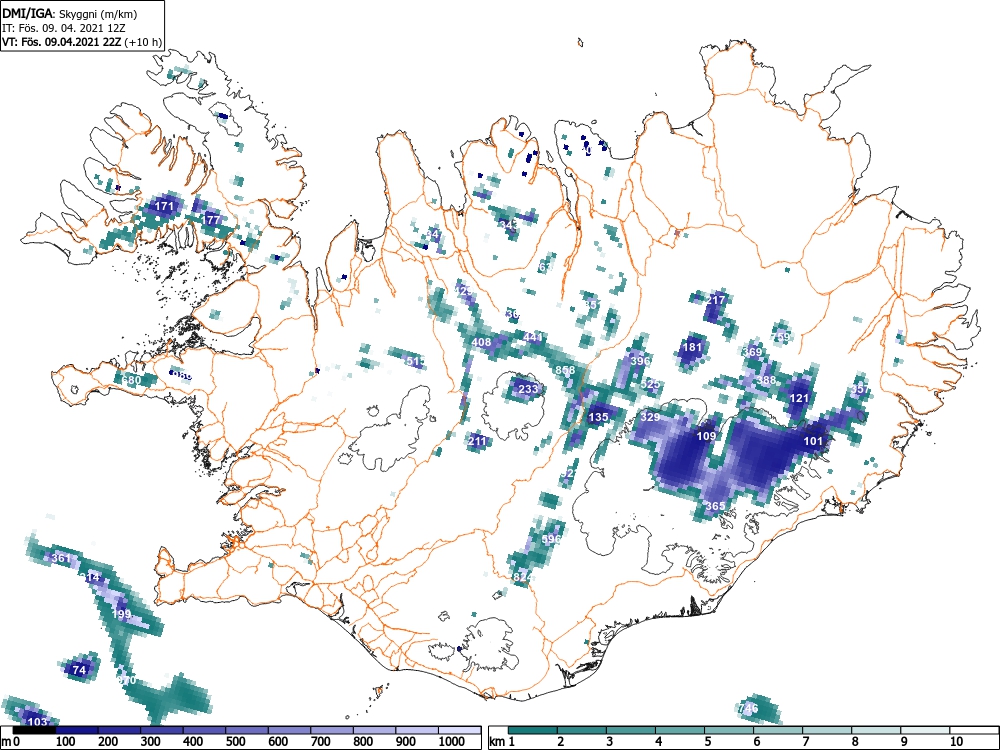
Task: Click the 101 value label on the map
Action: click(x=813, y=441)
